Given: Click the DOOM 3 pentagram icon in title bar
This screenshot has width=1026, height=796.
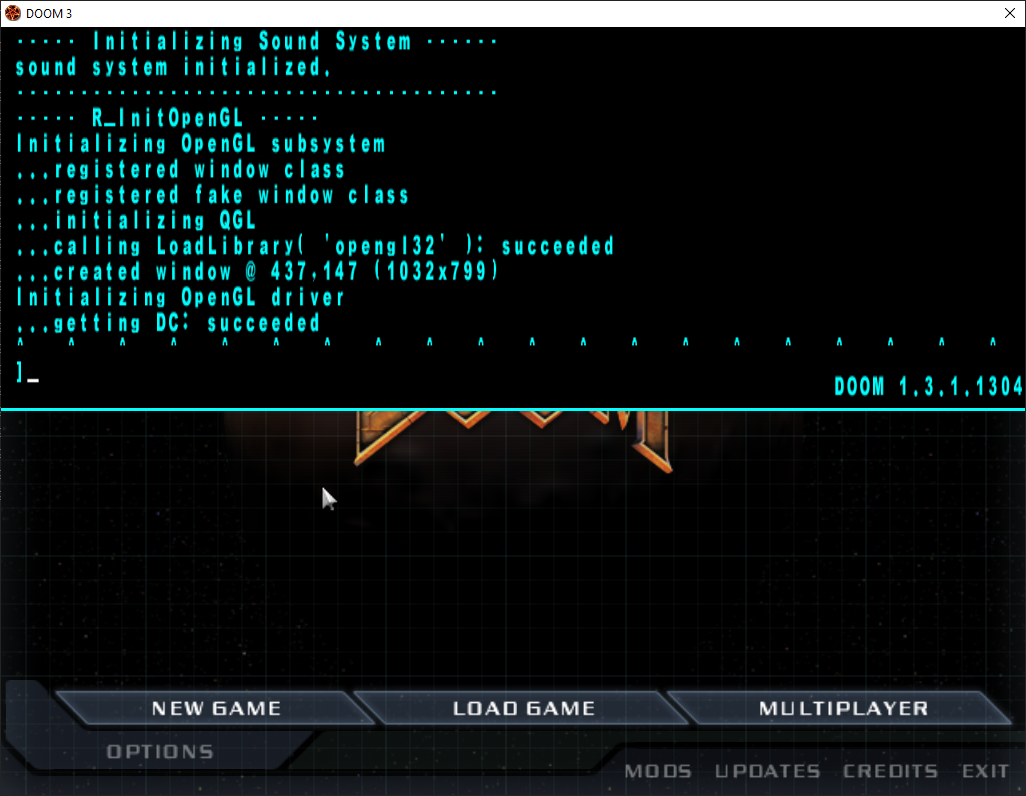Looking at the screenshot, I should 12,13.
